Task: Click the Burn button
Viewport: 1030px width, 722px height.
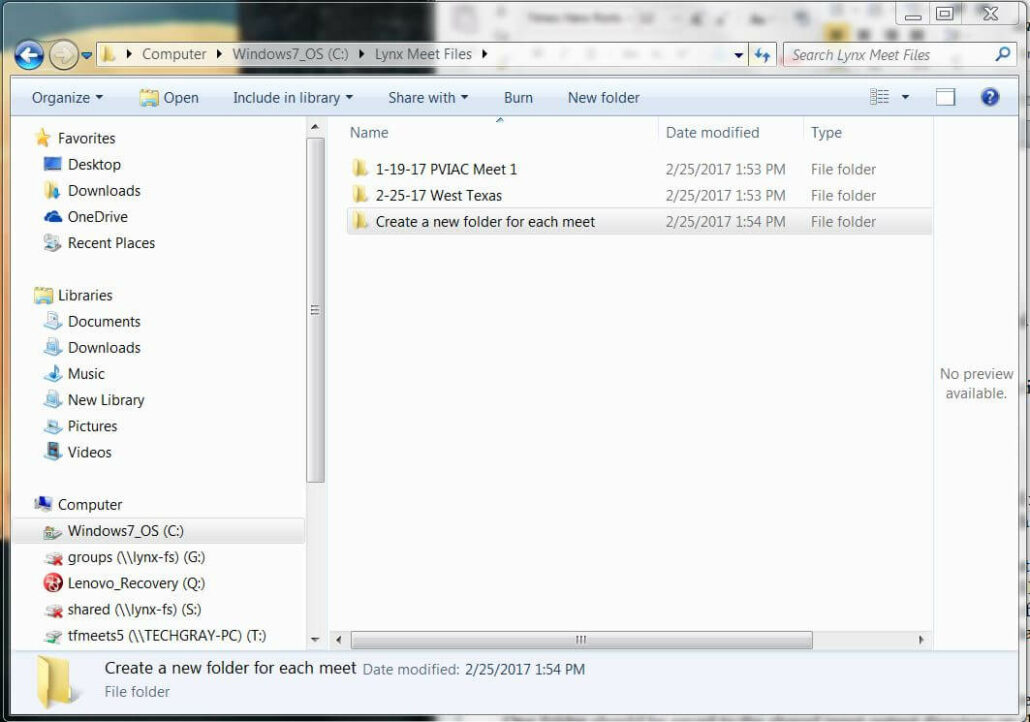Action: click(x=518, y=97)
